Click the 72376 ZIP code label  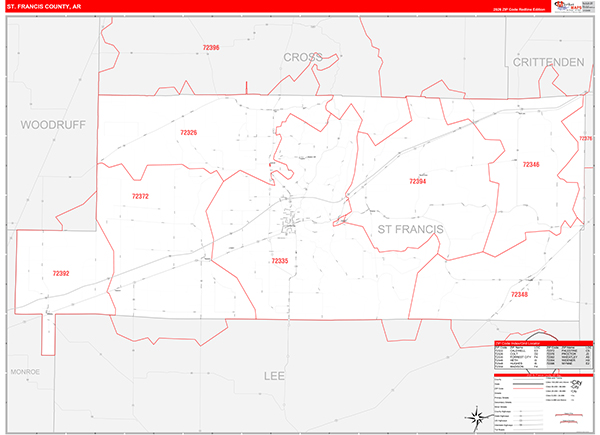click(x=586, y=138)
